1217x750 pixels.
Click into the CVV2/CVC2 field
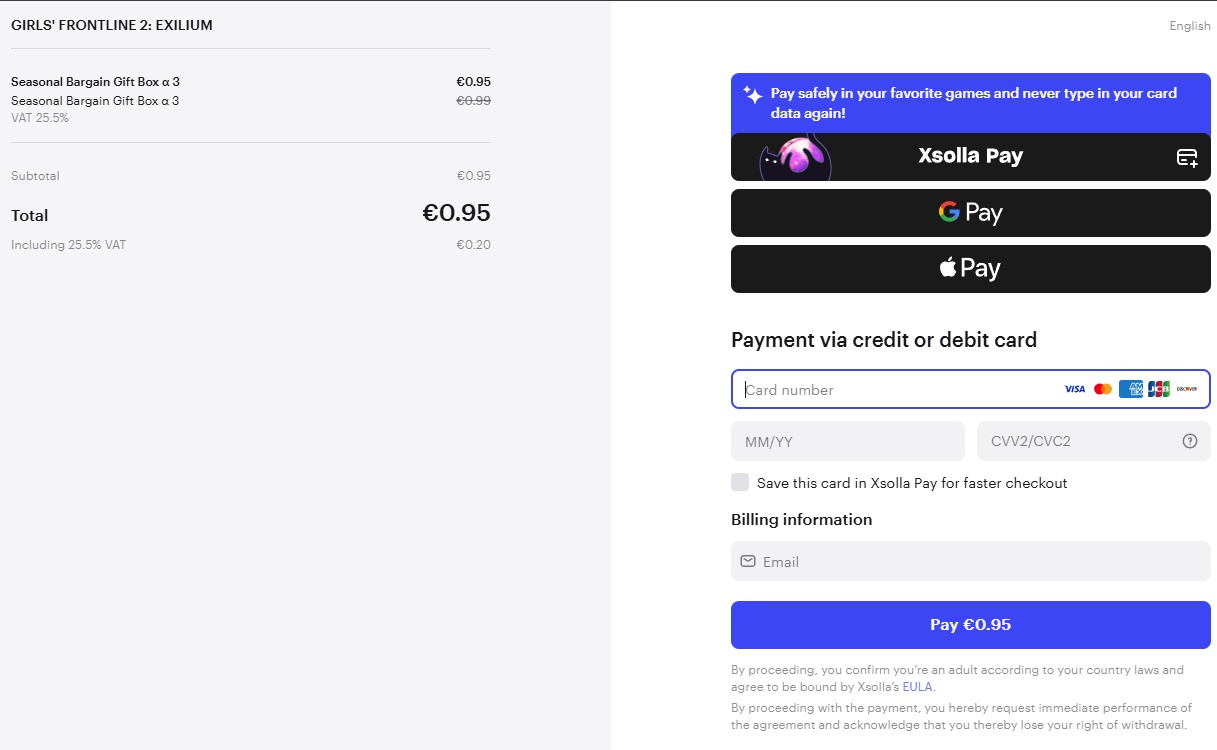(x=1080, y=441)
